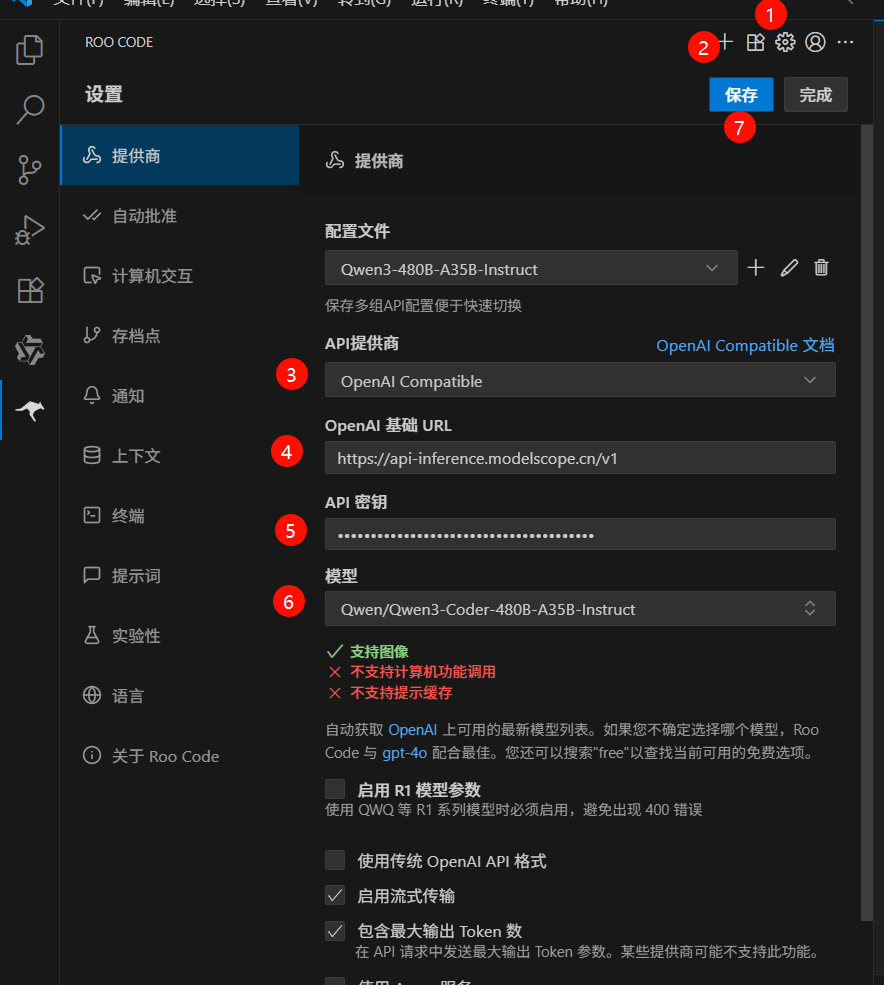The width and height of the screenshot is (884, 985).
Task: Open the Search icon in activity bar
Action: pos(29,109)
